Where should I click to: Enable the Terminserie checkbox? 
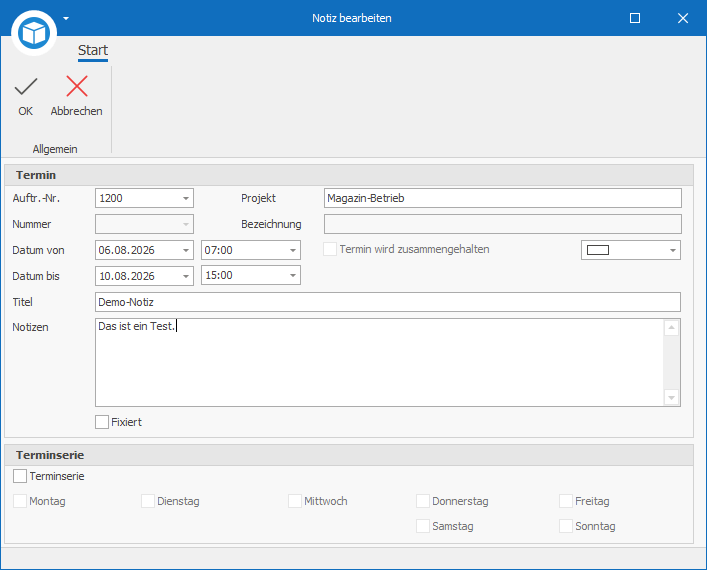click(20, 476)
